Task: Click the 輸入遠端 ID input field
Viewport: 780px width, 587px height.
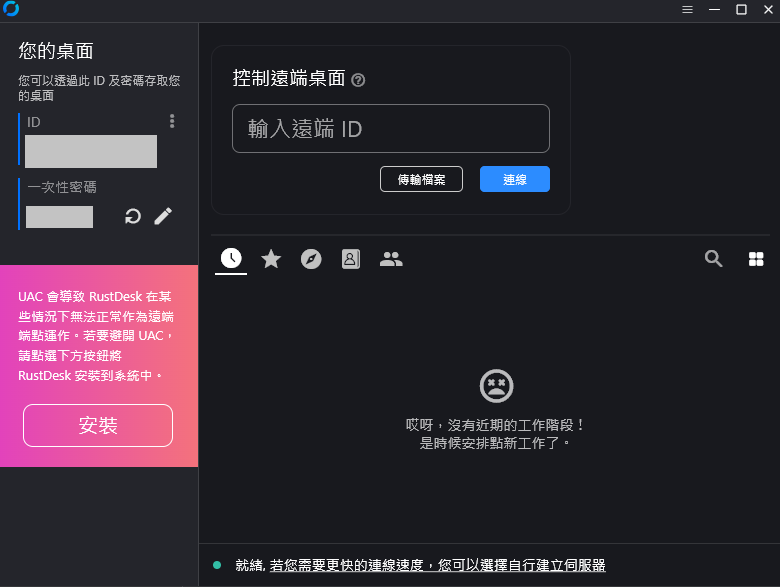Action: coord(391,128)
